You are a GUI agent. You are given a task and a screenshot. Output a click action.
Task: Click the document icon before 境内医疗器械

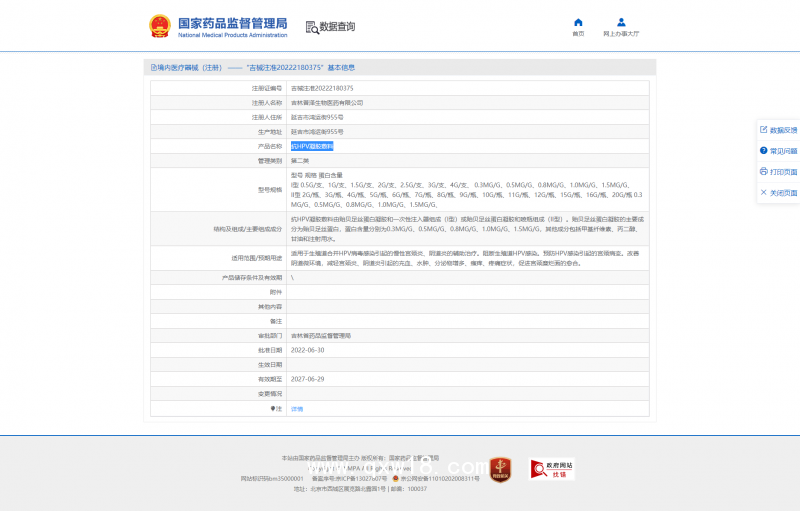(x=154, y=67)
